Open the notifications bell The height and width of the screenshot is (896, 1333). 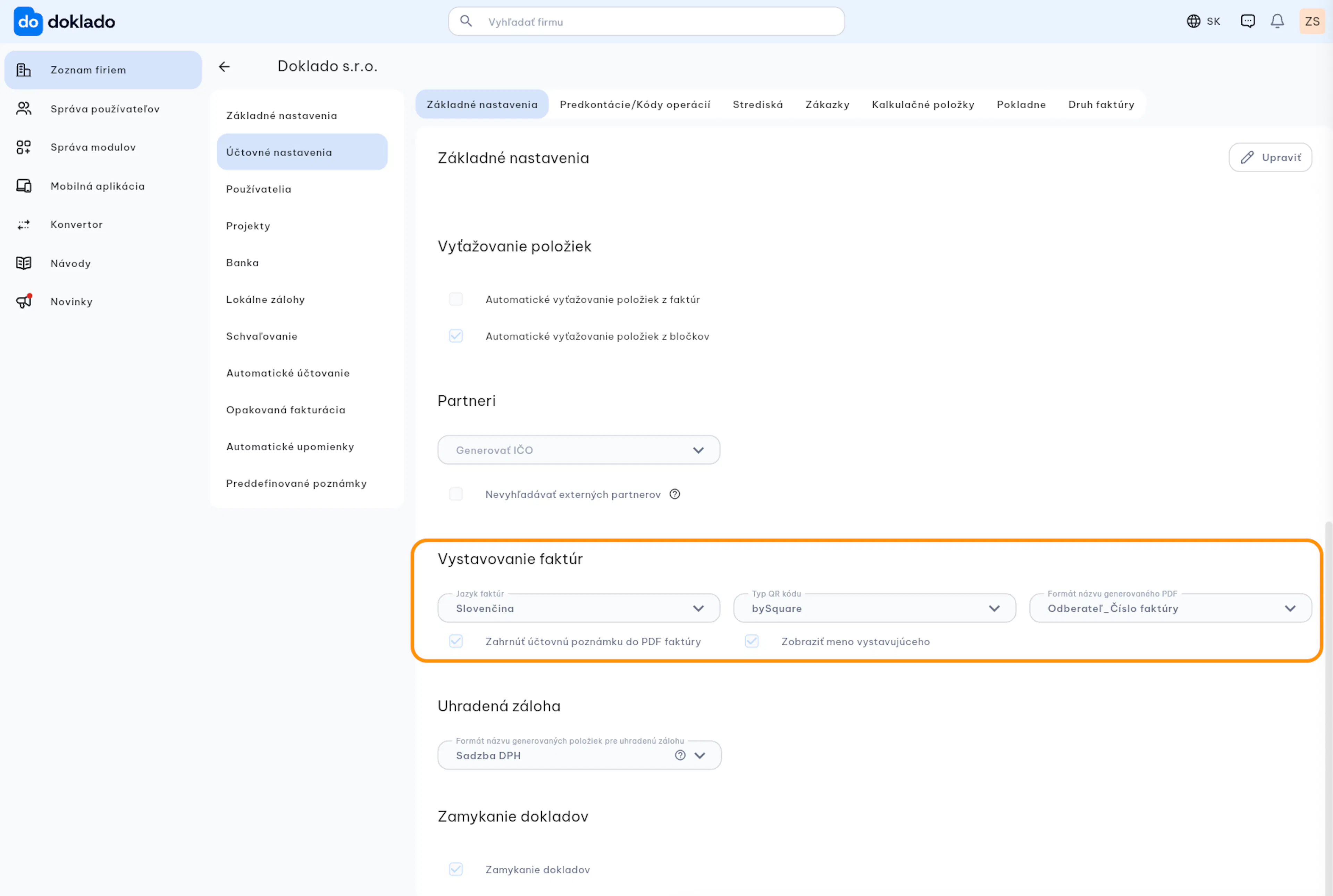(x=1277, y=21)
